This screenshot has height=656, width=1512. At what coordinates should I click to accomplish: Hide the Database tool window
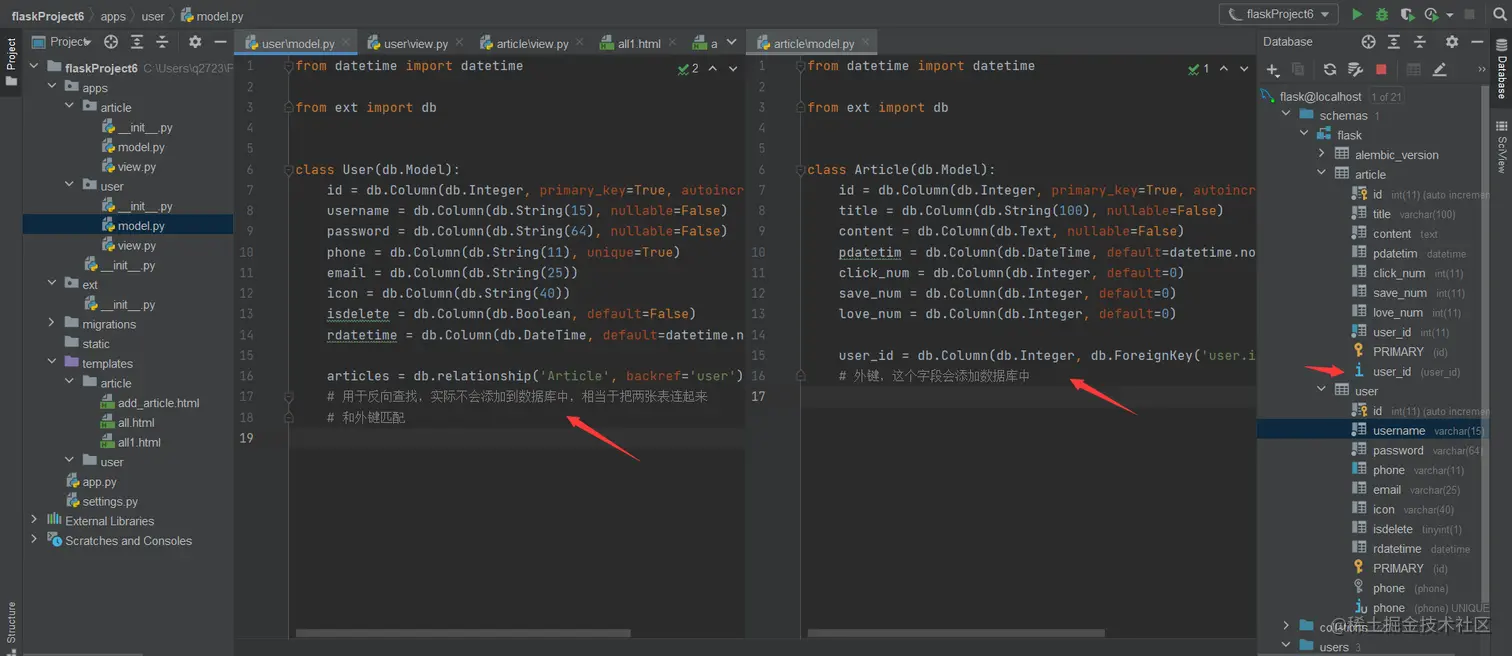pyautogui.click(x=1477, y=42)
